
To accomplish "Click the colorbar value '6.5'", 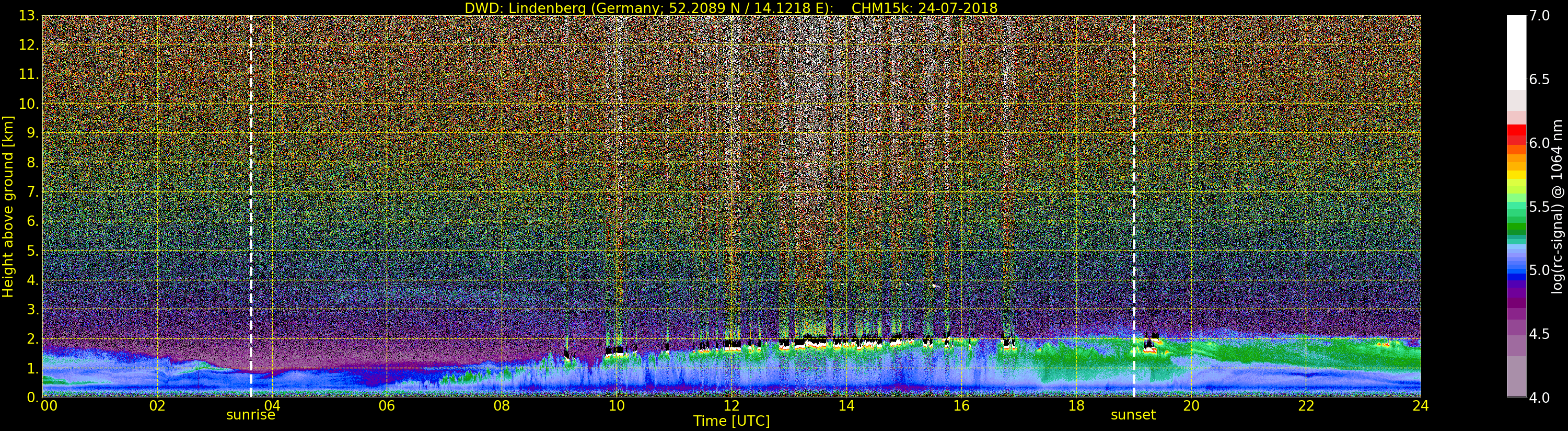I will coord(1539,80).
